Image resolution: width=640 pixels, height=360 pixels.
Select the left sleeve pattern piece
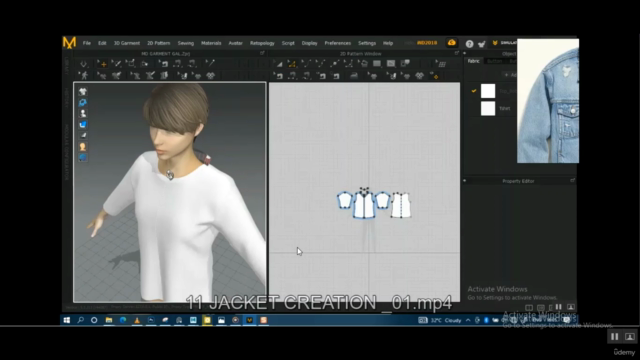point(345,200)
